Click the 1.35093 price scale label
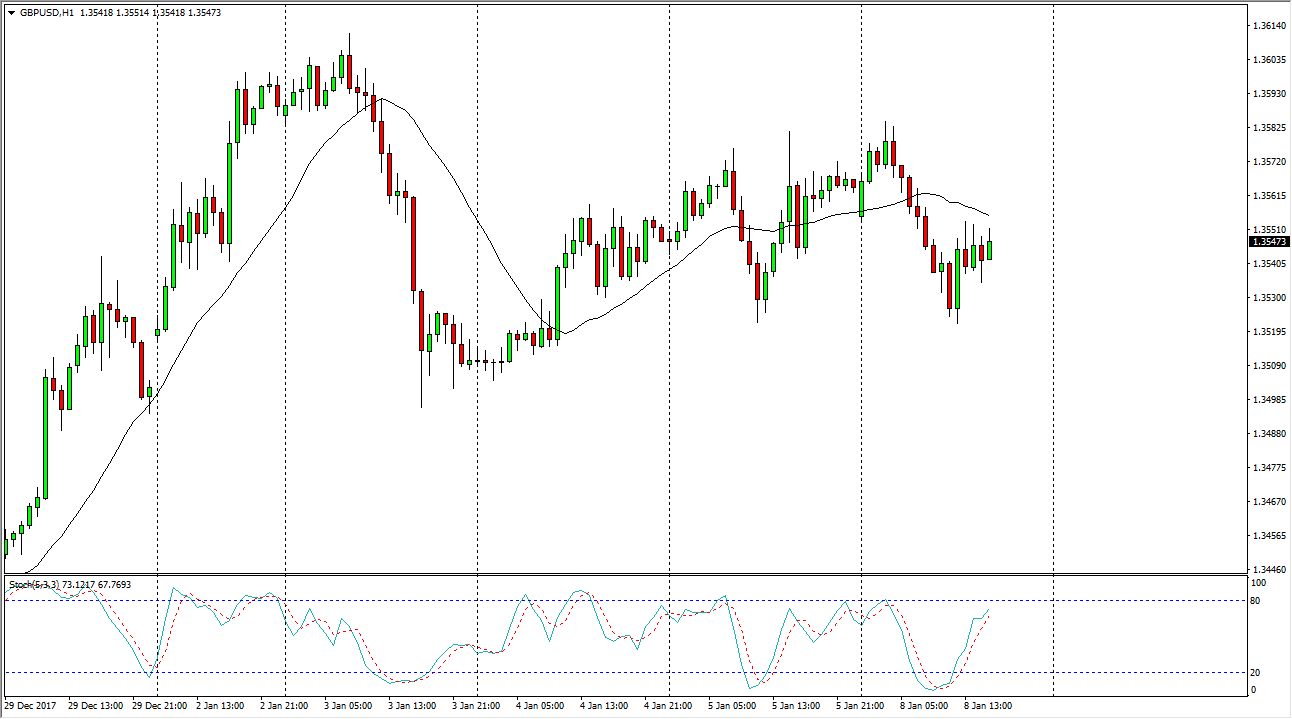This screenshot has width=1292, height=719. click(x=1270, y=366)
